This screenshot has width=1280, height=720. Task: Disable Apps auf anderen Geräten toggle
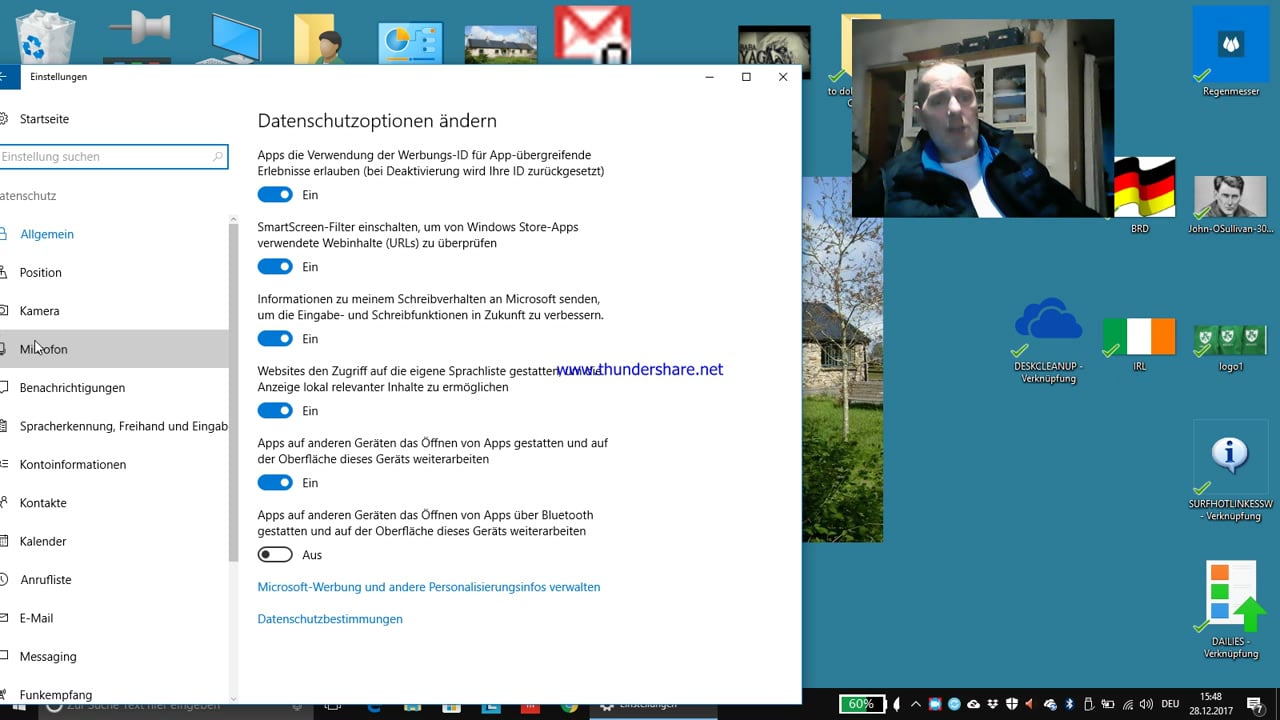tap(275, 483)
